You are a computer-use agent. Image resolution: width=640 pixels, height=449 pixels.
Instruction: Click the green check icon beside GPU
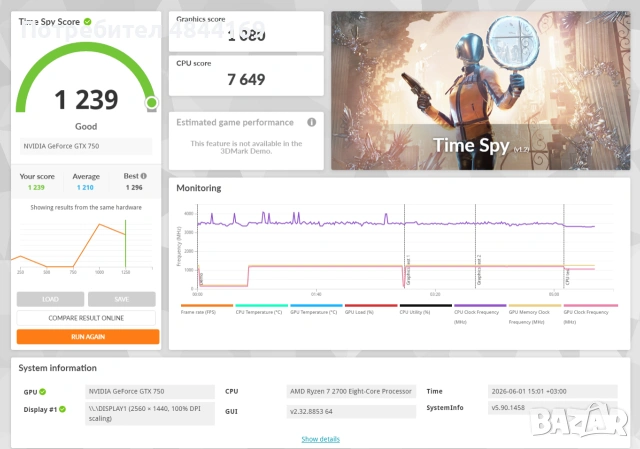click(x=42, y=391)
